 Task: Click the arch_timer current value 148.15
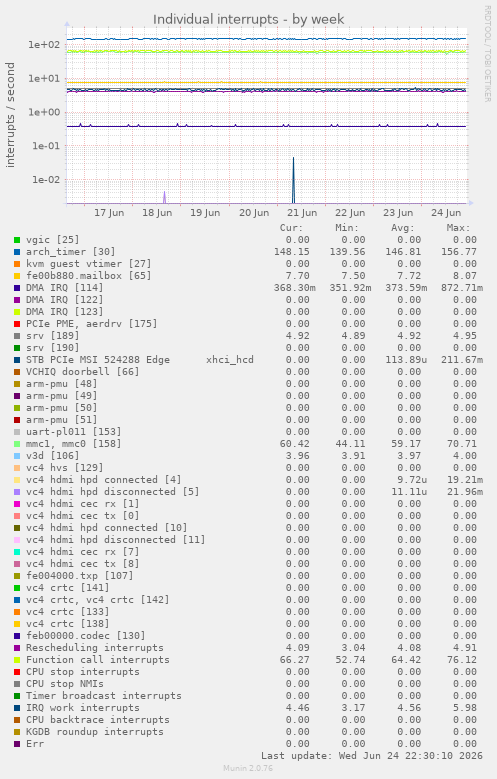pyautogui.click(x=292, y=252)
